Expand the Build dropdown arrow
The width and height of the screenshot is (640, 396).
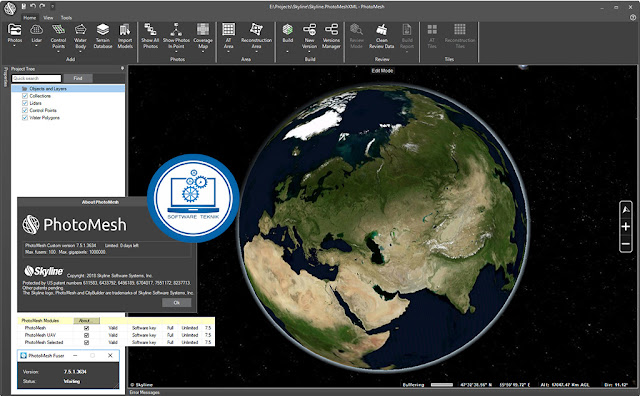[x=288, y=52]
